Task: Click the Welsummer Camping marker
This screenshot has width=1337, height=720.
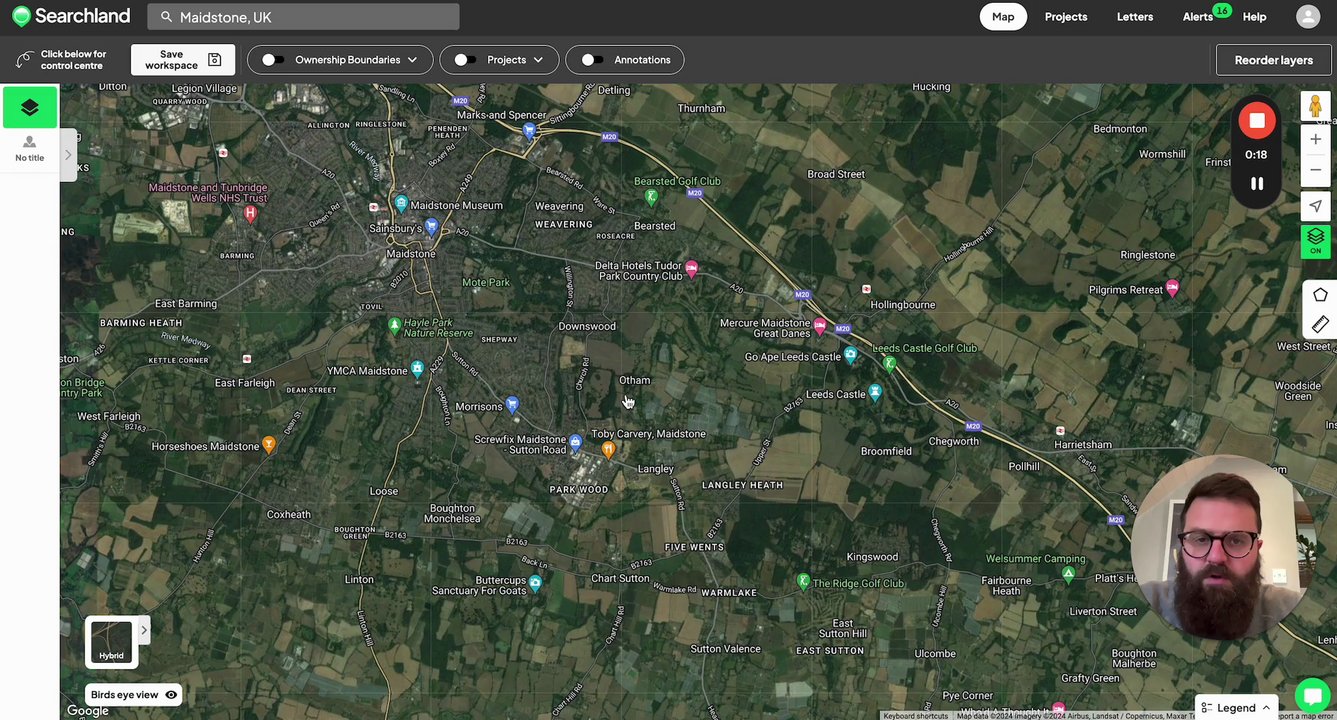Action: [x=1068, y=574]
